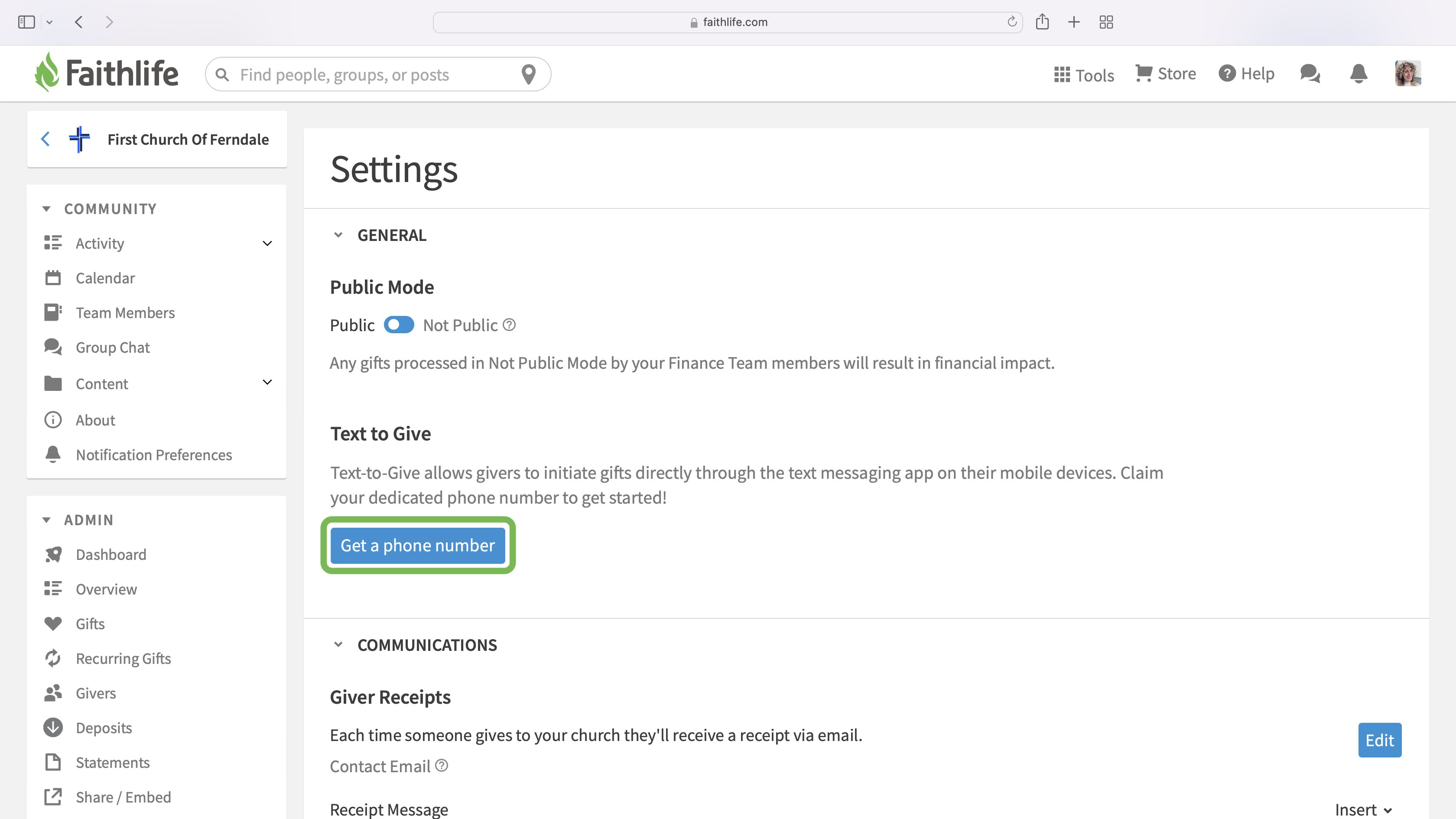Click the Edit button for Giver Receipts
This screenshot has height=819, width=1456.
tap(1380, 740)
